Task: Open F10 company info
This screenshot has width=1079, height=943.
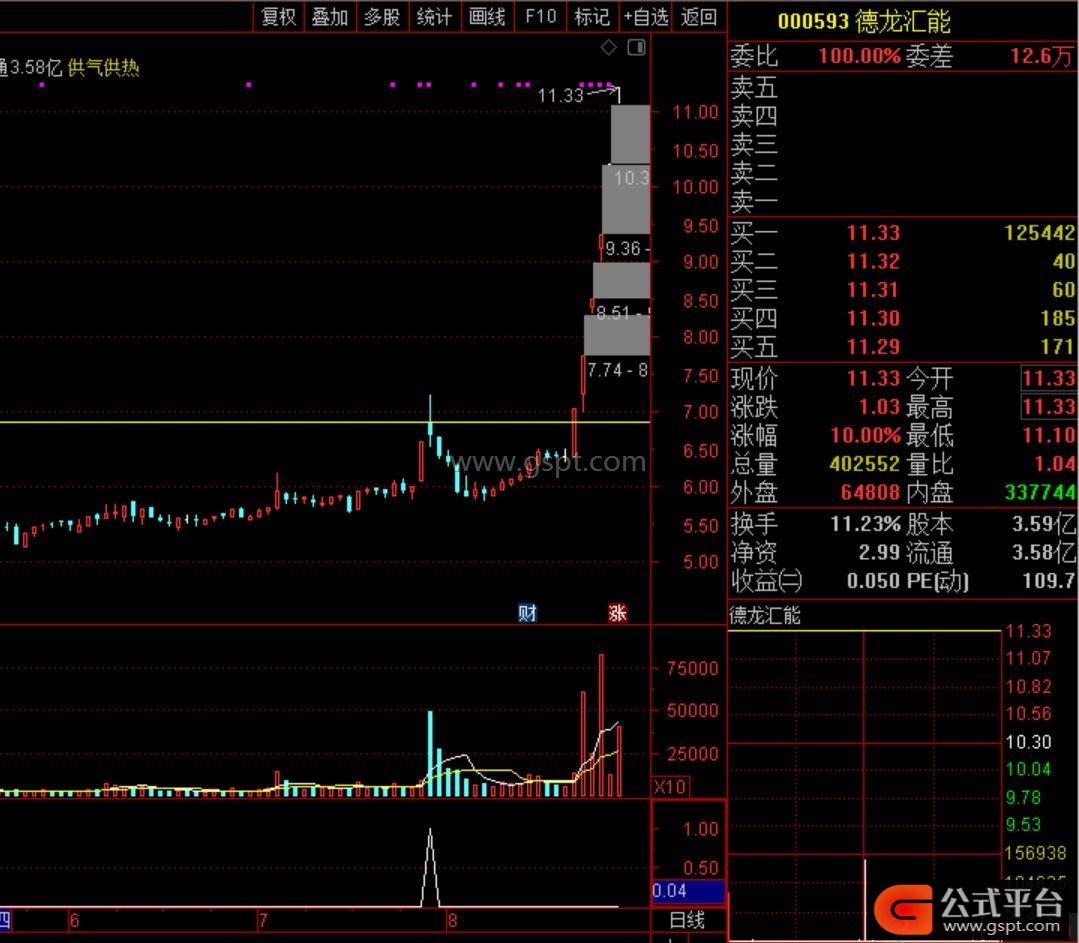Action: (540, 17)
